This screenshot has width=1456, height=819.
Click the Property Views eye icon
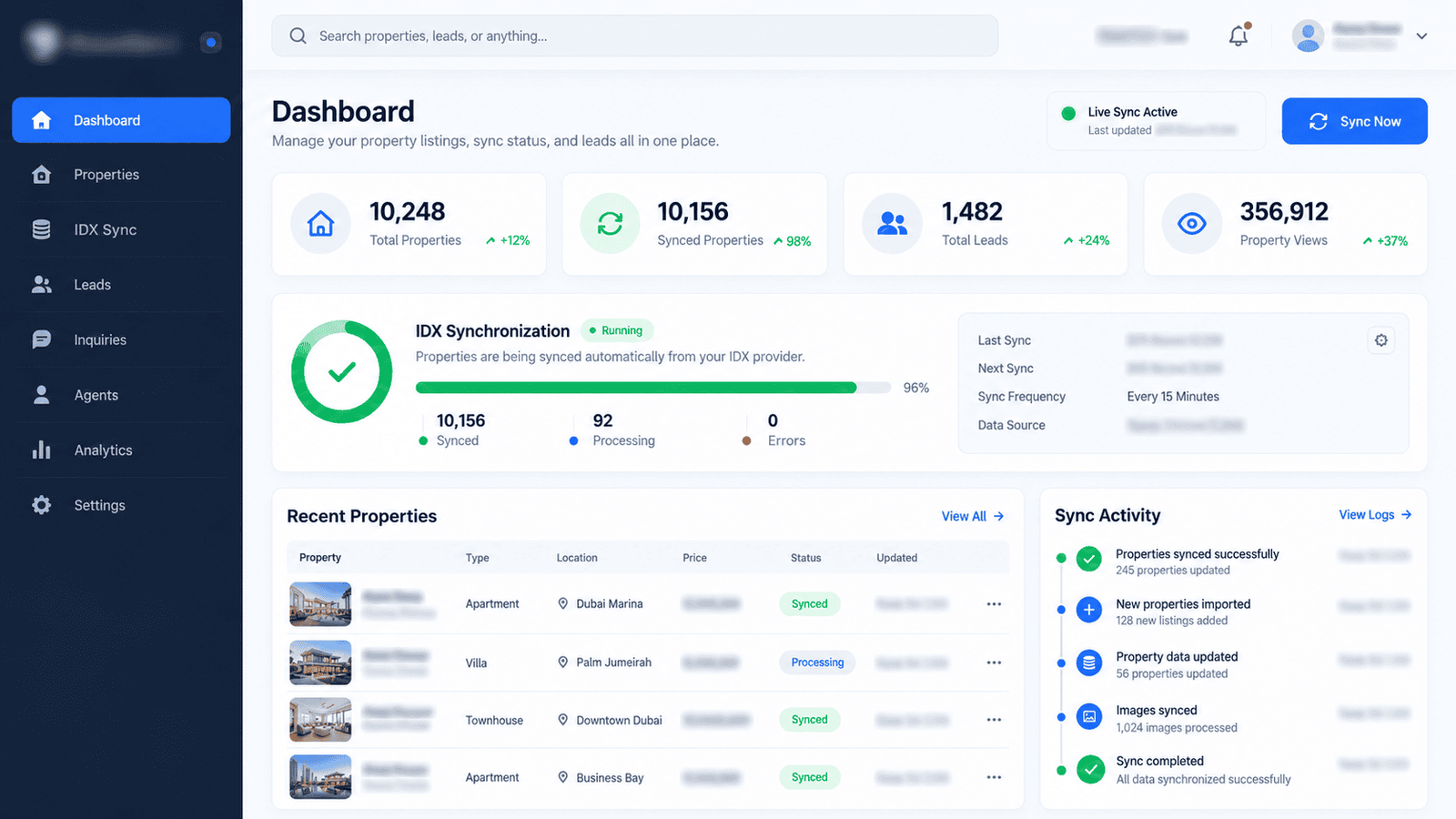coord(1191,223)
